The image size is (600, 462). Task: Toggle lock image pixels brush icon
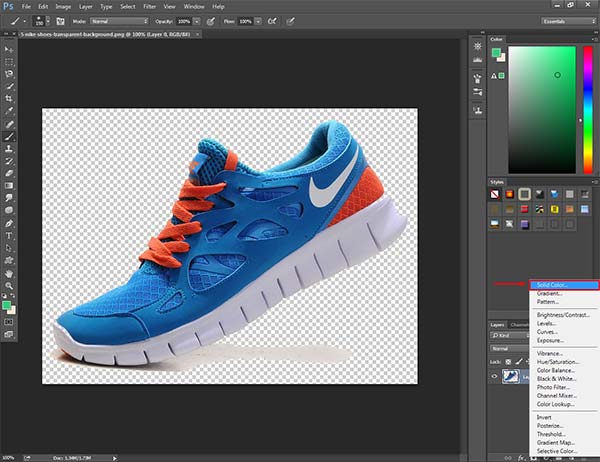coord(518,361)
